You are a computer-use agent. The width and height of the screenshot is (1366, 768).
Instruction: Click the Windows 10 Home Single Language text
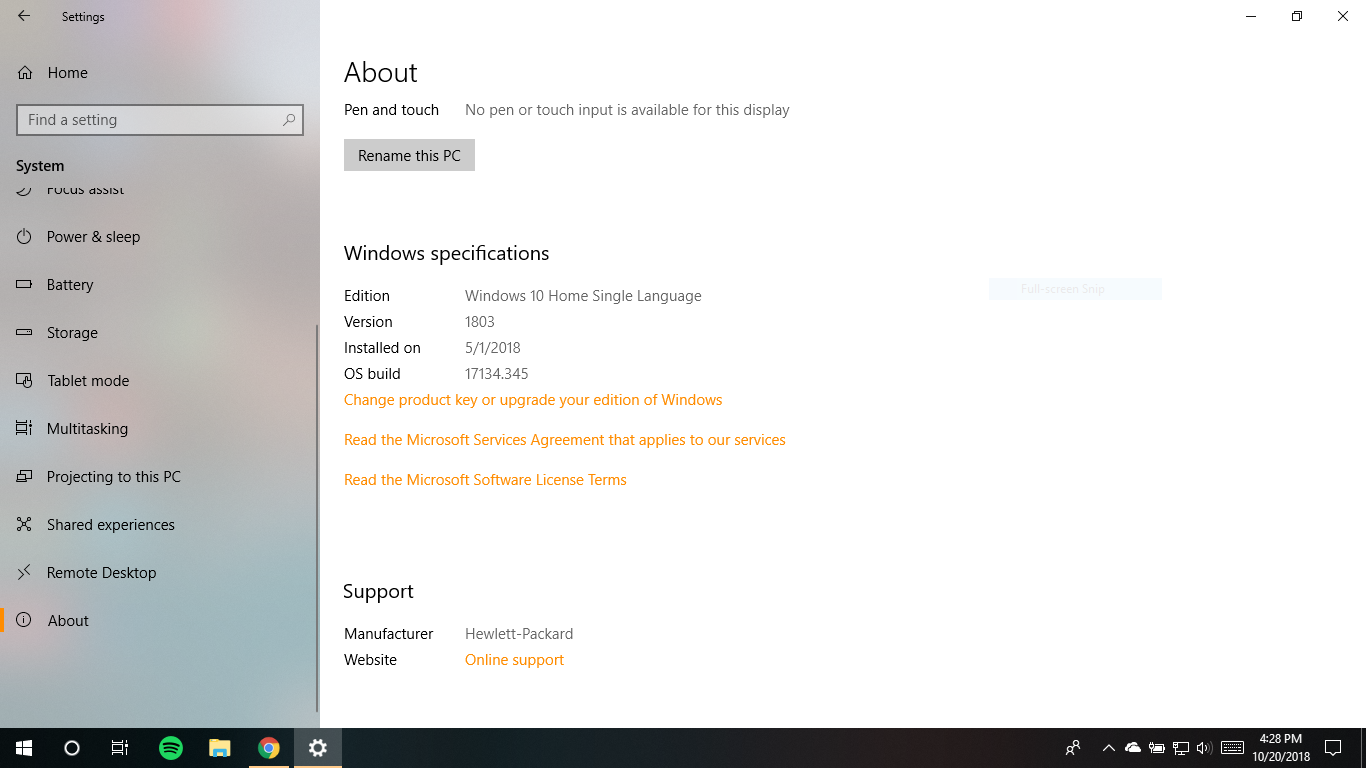coord(583,296)
